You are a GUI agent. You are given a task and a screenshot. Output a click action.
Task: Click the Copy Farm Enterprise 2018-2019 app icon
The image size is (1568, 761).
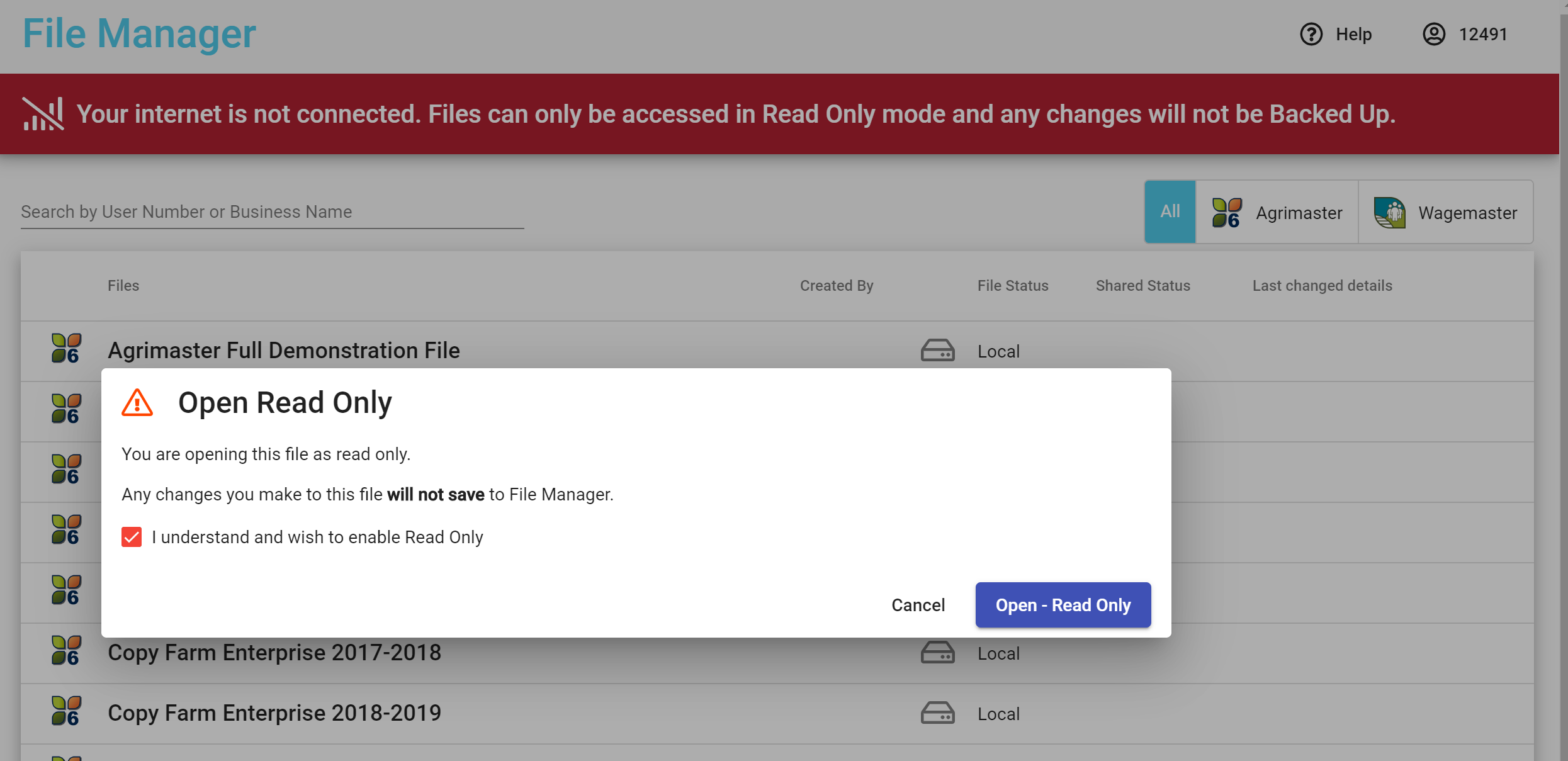point(66,711)
